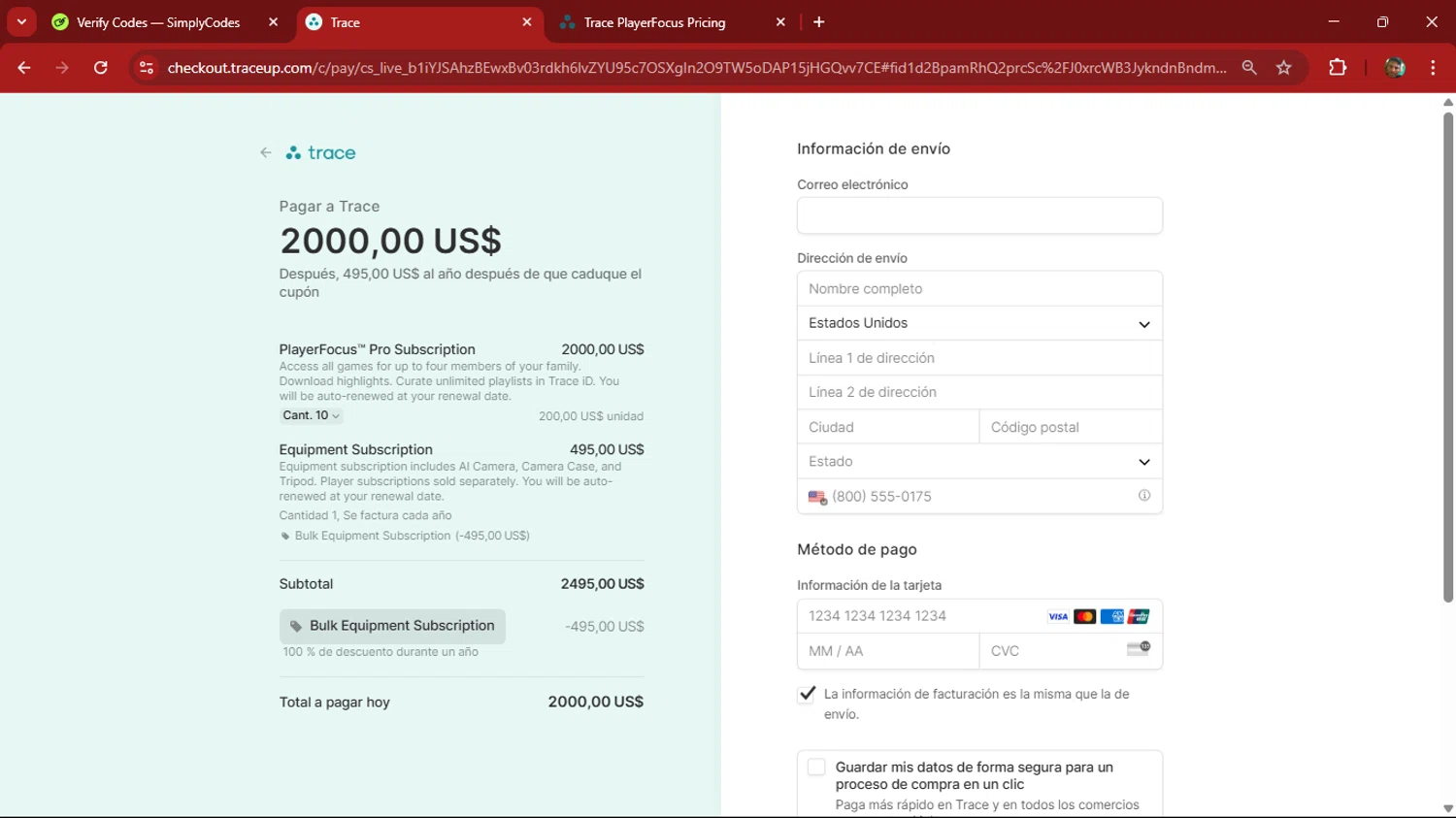Switch to the Verify Codes — SimplyCodes tab
1456x818 pixels.
(x=158, y=22)
